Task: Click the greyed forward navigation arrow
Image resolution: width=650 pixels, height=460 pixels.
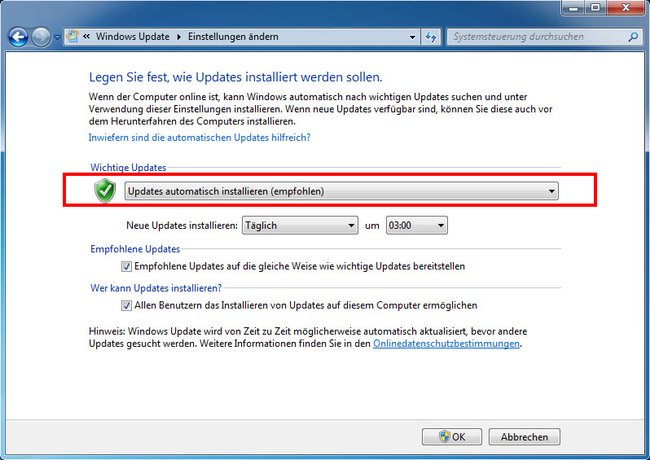Action: pos(41,37)
